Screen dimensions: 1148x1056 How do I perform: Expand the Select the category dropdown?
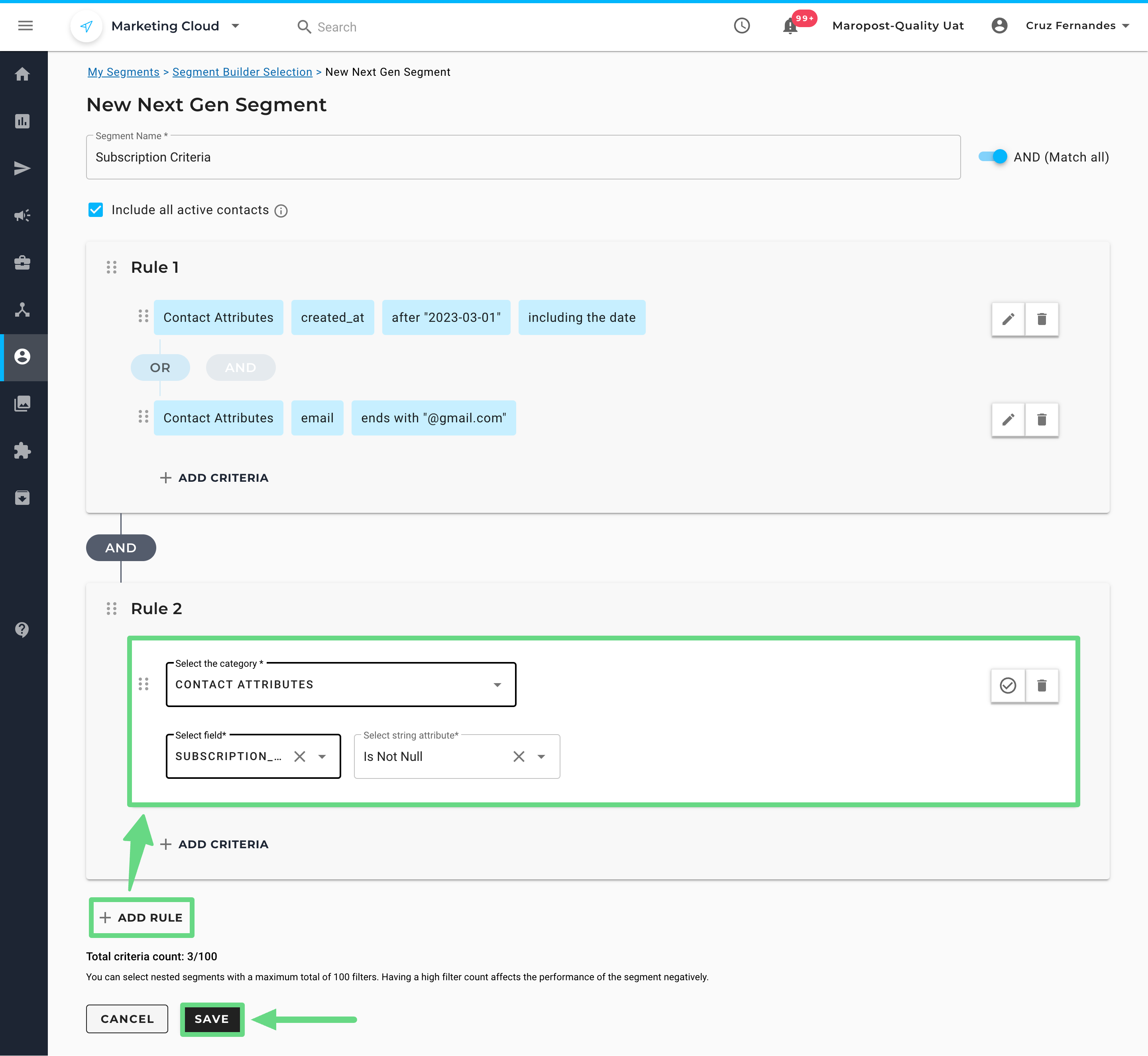[x=497, y=685]
